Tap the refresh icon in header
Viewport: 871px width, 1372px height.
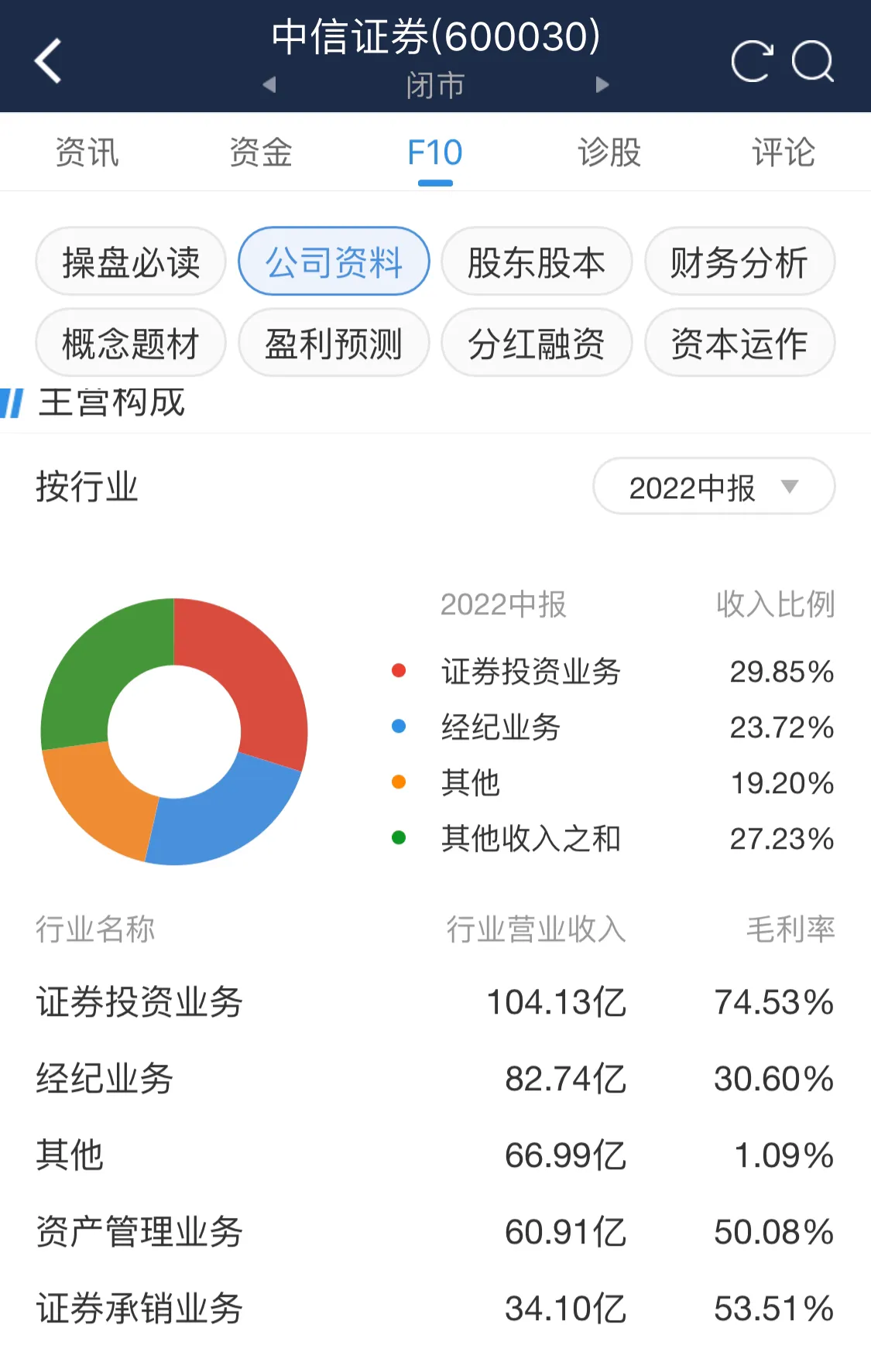752,60
